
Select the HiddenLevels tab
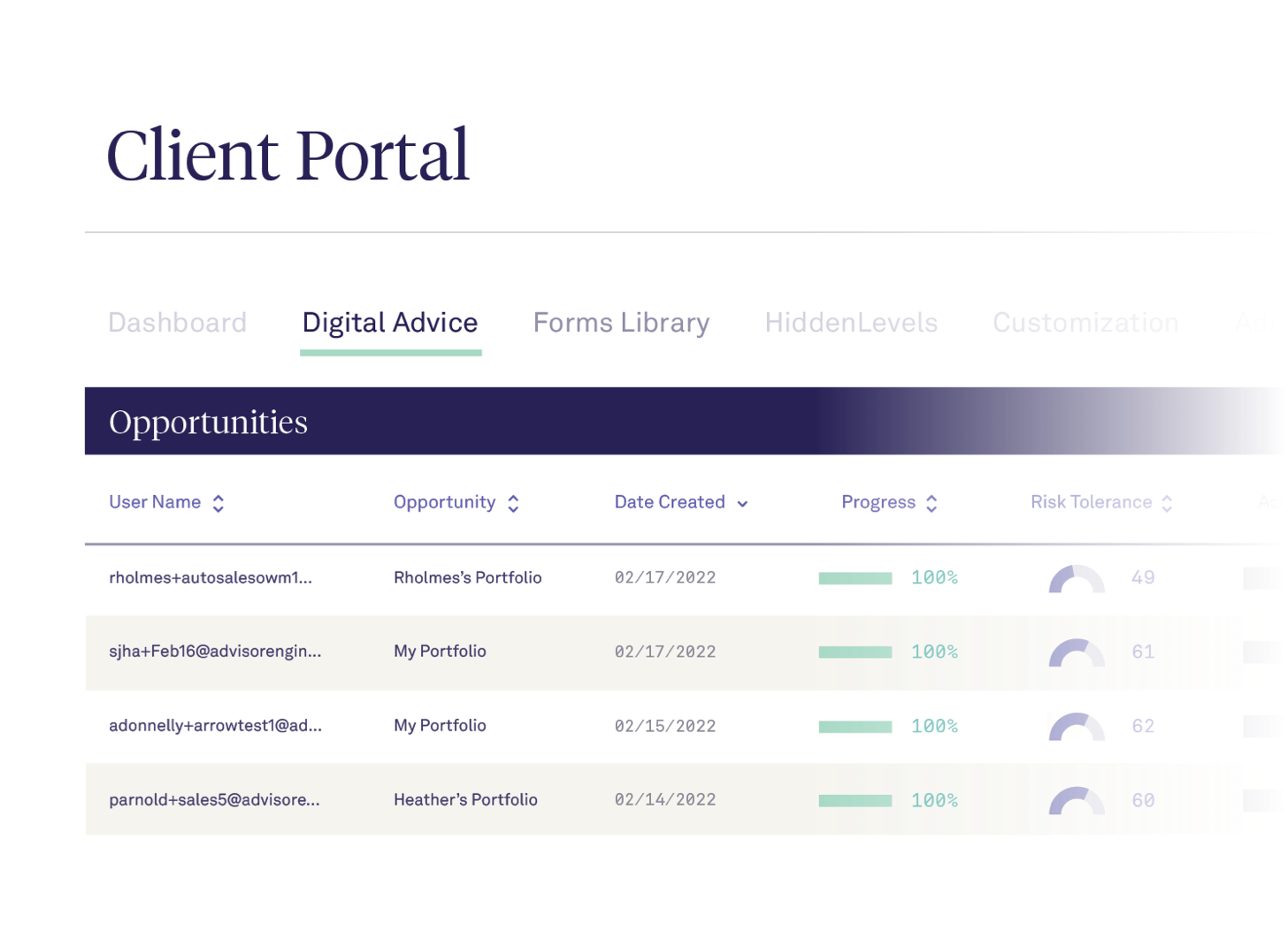850,322
